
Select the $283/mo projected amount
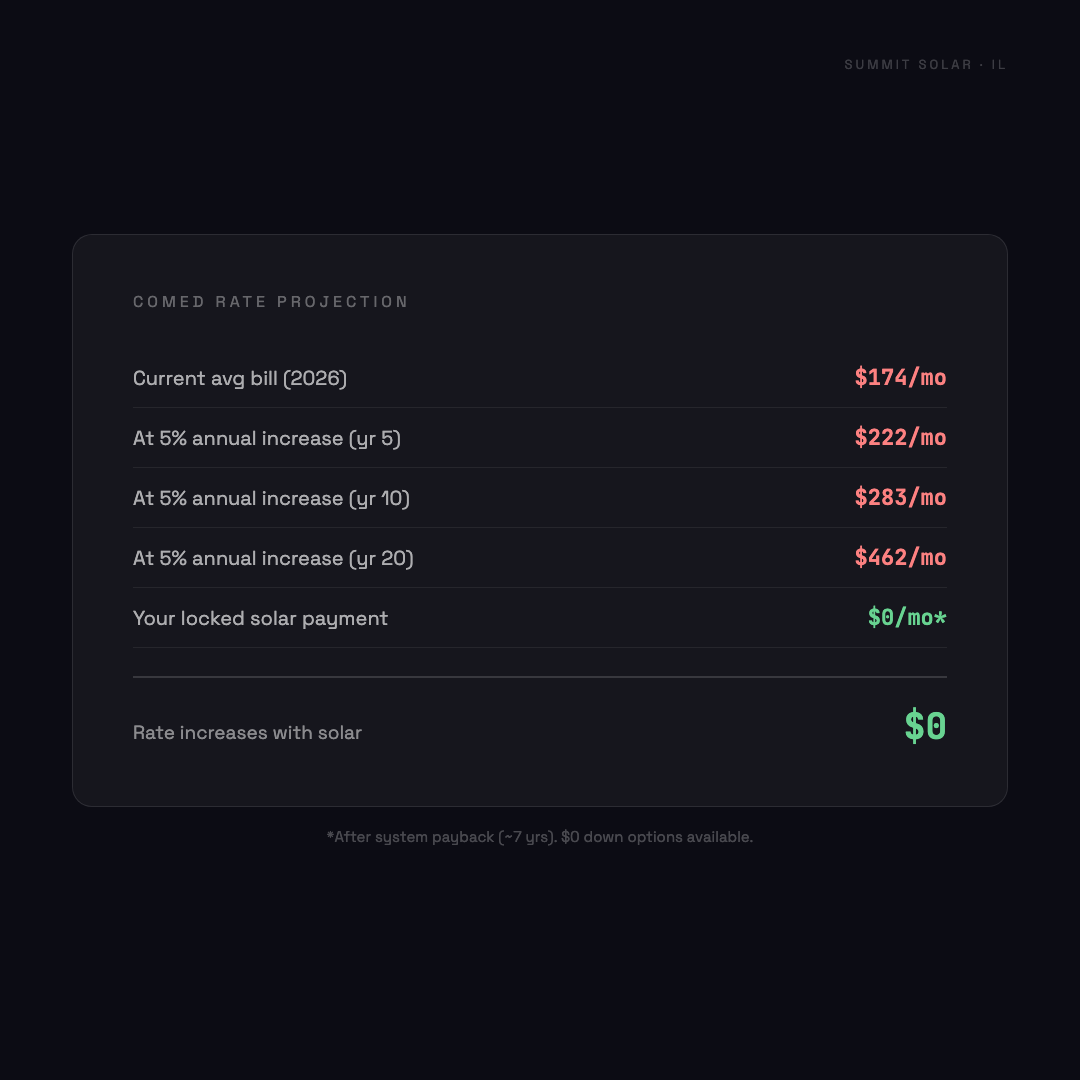pyautogui.click(x=900, y=498)
